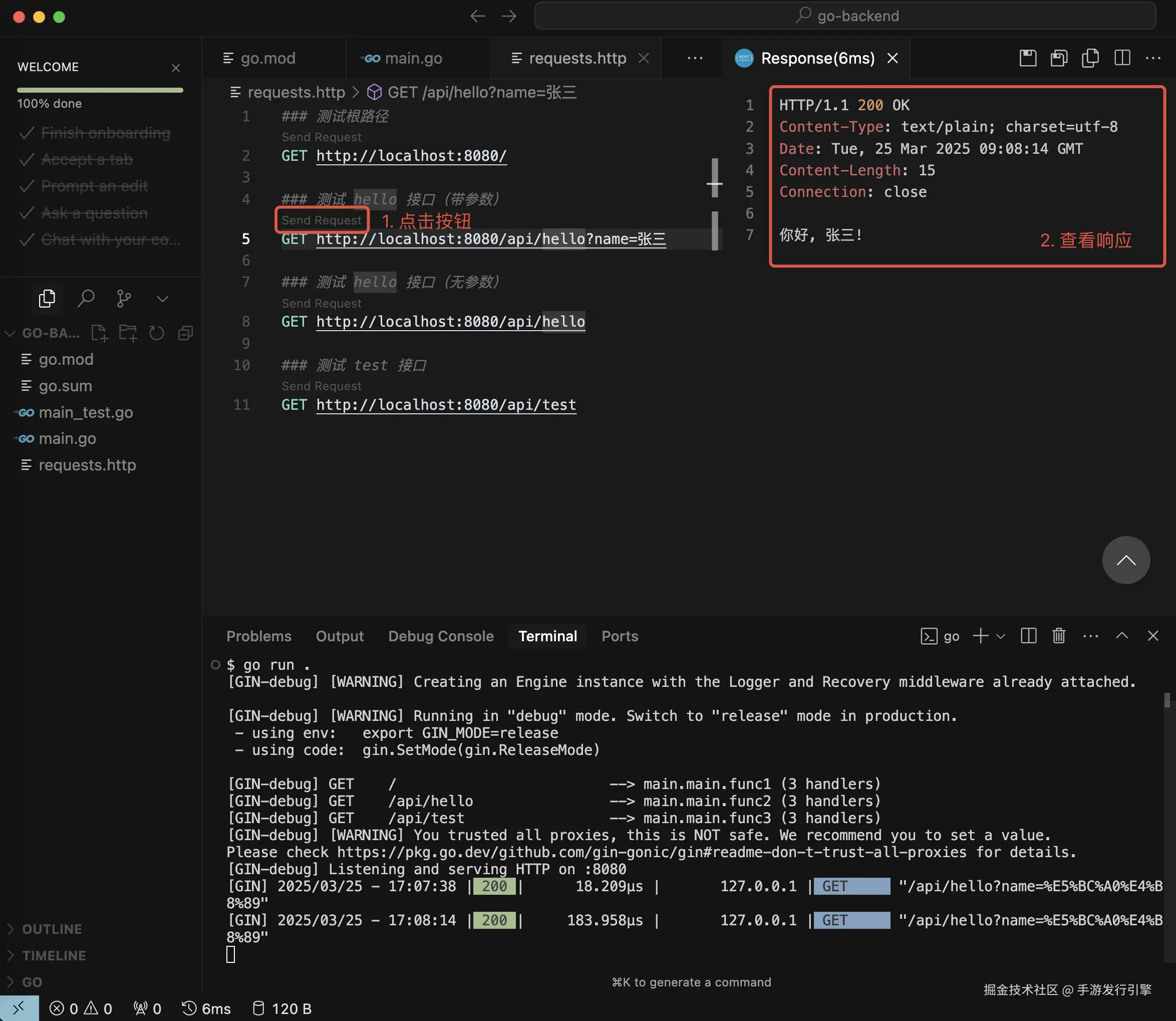Click the new folder icon in explorer
The image size is (1176, 1021).
pyautogui.click(x=128, y=333)
